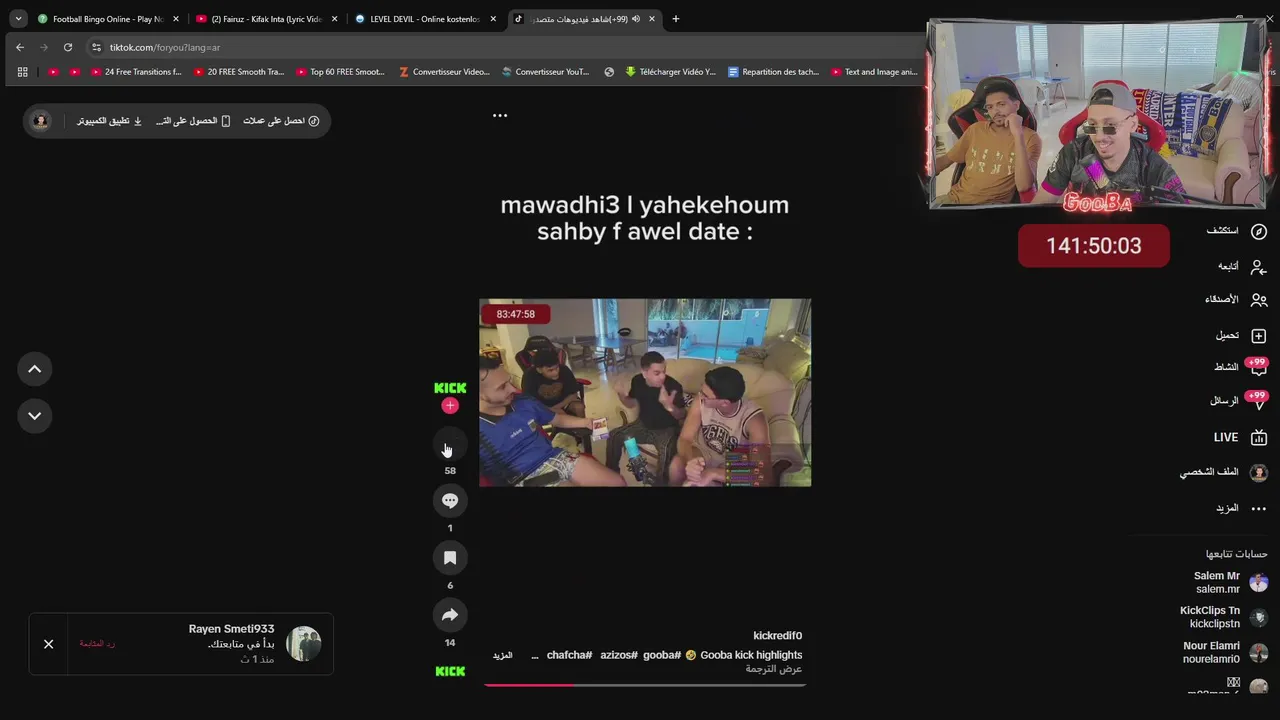Image resolution: width=1280 pixels, height=720 pixels.
Task: Open the LIVE icon in sidebar
Action: click(x=1259, y=437)
